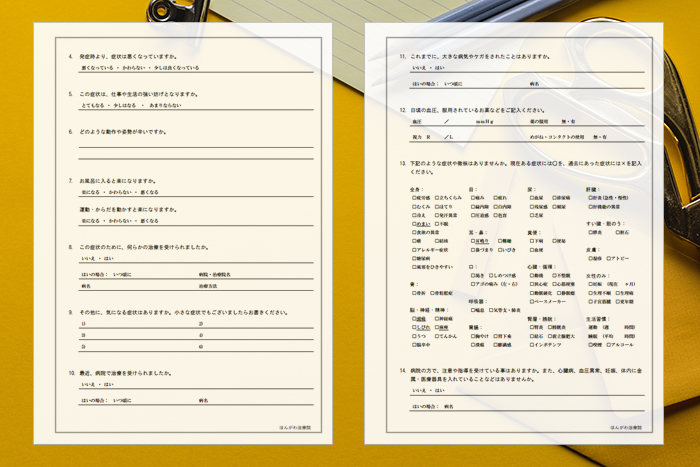Click the いいえ・はい answer in question 10
The width and height of the screenshot is (700, 467).
pyautogui.click(x=97, y=384)
